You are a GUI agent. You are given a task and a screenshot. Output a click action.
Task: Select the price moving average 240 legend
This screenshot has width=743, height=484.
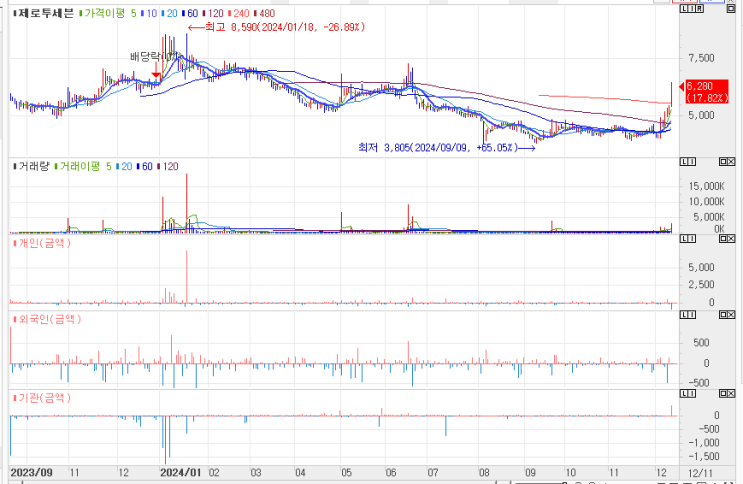coord(241,13)
